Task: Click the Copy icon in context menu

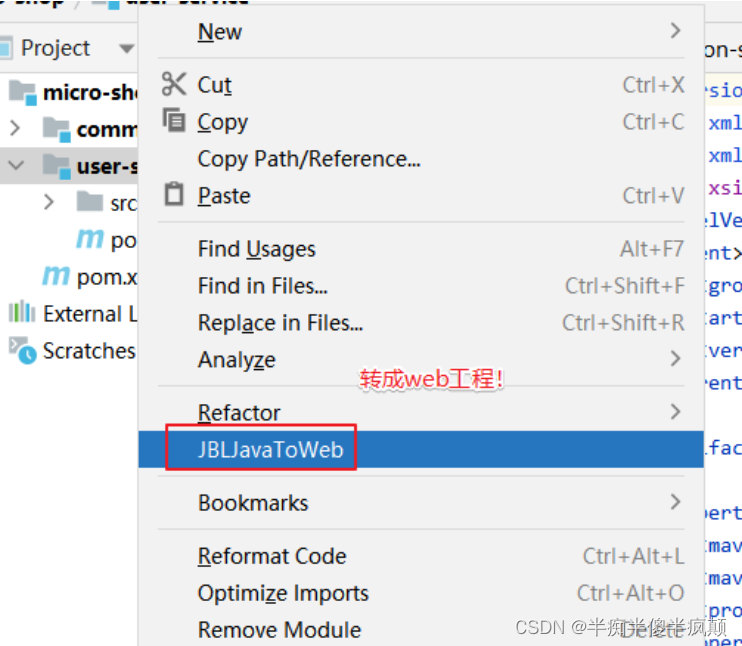Action: [x=174, y=120]
